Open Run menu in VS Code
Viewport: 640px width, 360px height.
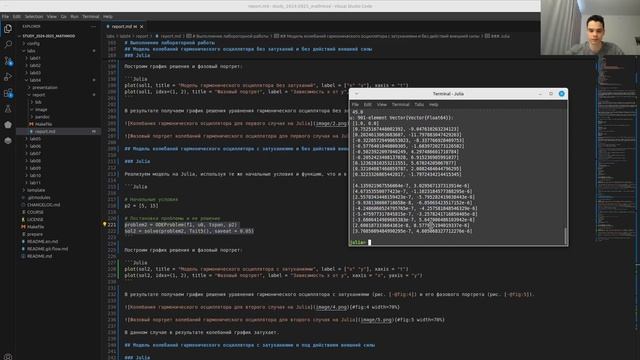pyautogui.click(x=74, y=17)
